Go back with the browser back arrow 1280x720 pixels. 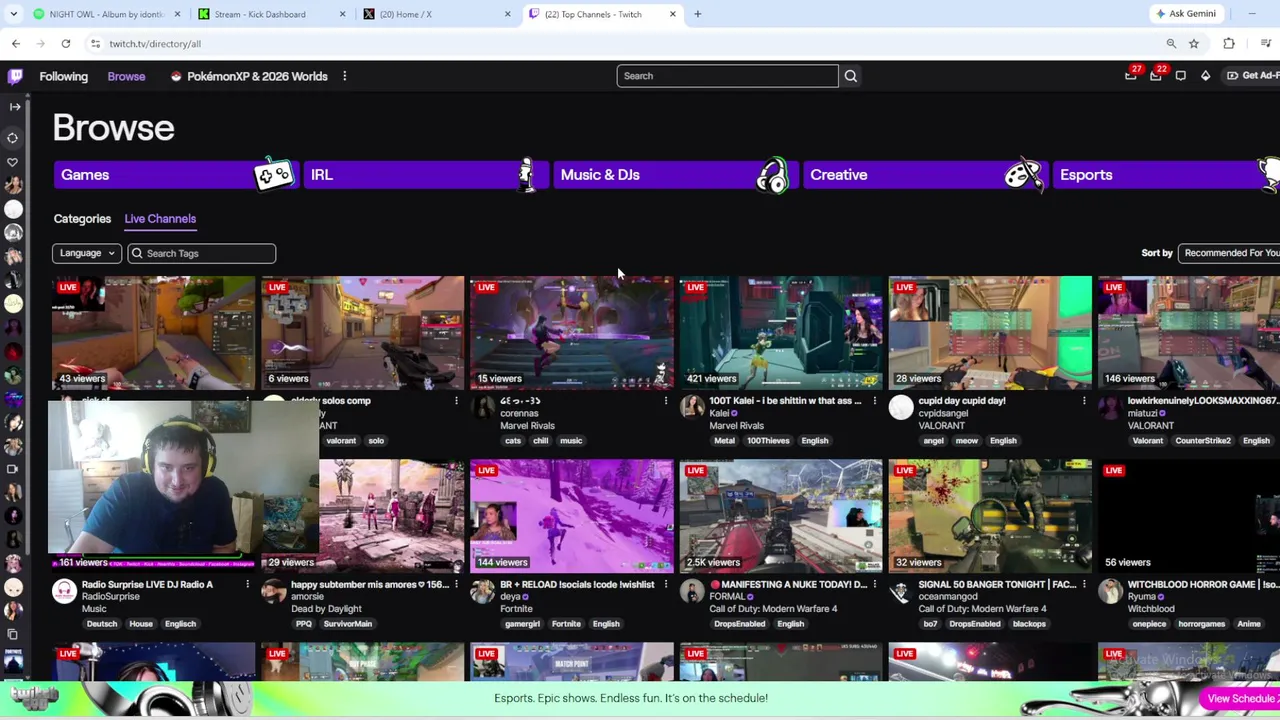[x=16, y=44]
